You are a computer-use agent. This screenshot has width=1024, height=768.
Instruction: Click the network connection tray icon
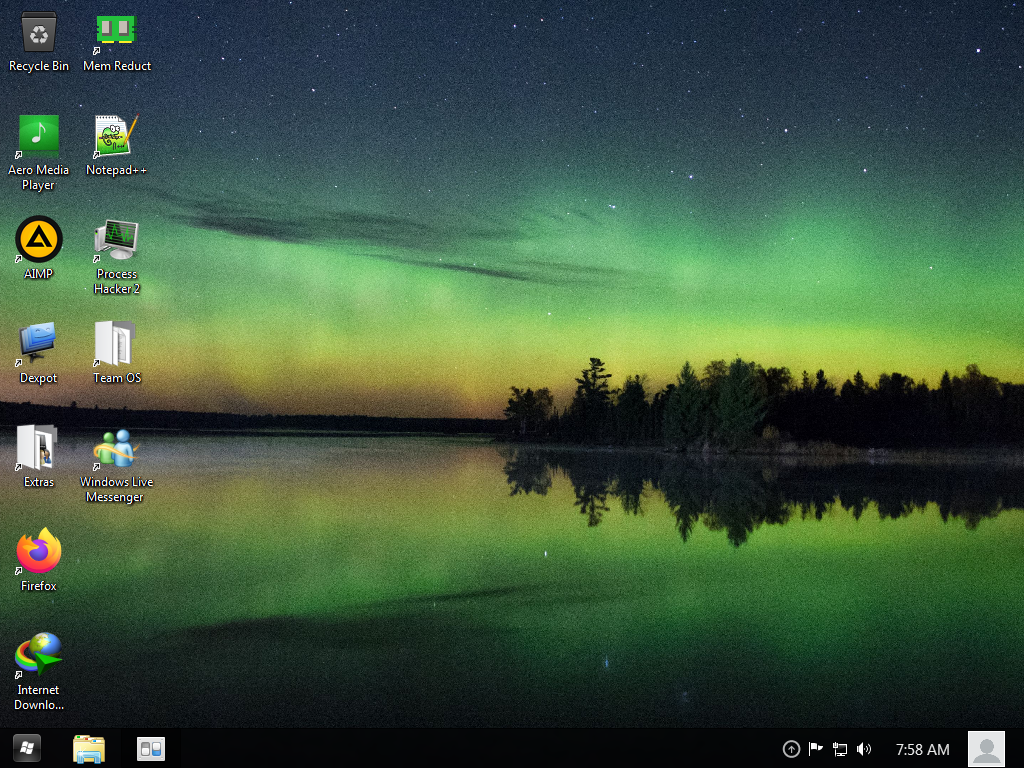click(840, 749)
